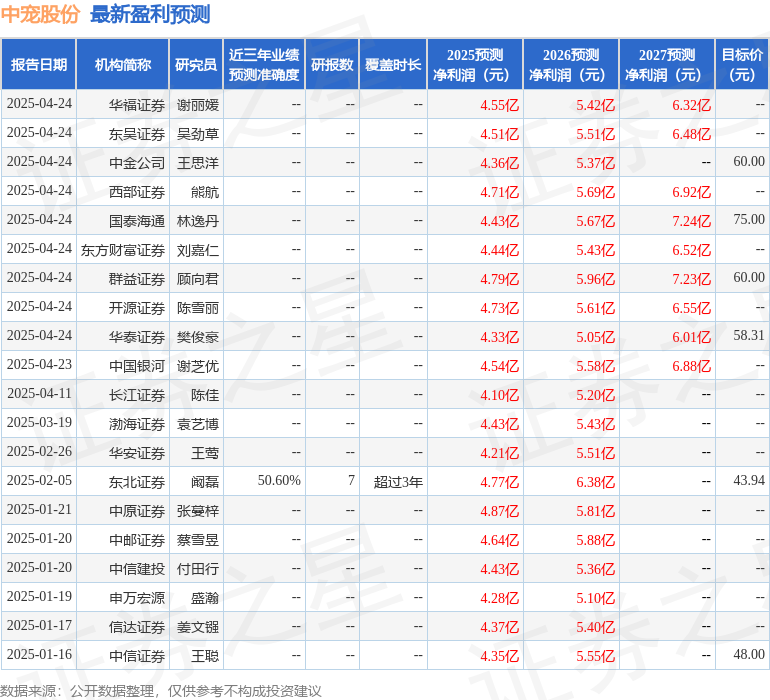This screenshot has width=770, height=700.
Task: Click report date 2025-04-11
Action: 39,393
